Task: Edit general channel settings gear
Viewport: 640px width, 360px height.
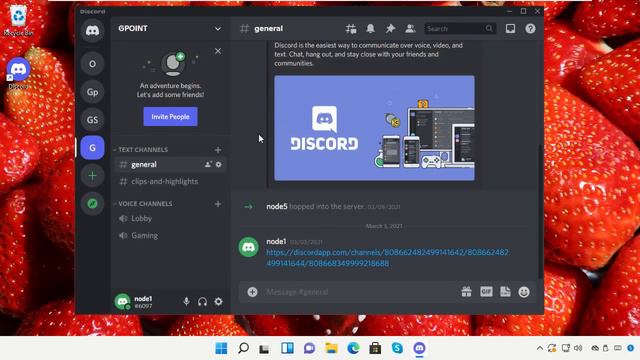Action: click(219, 164)
